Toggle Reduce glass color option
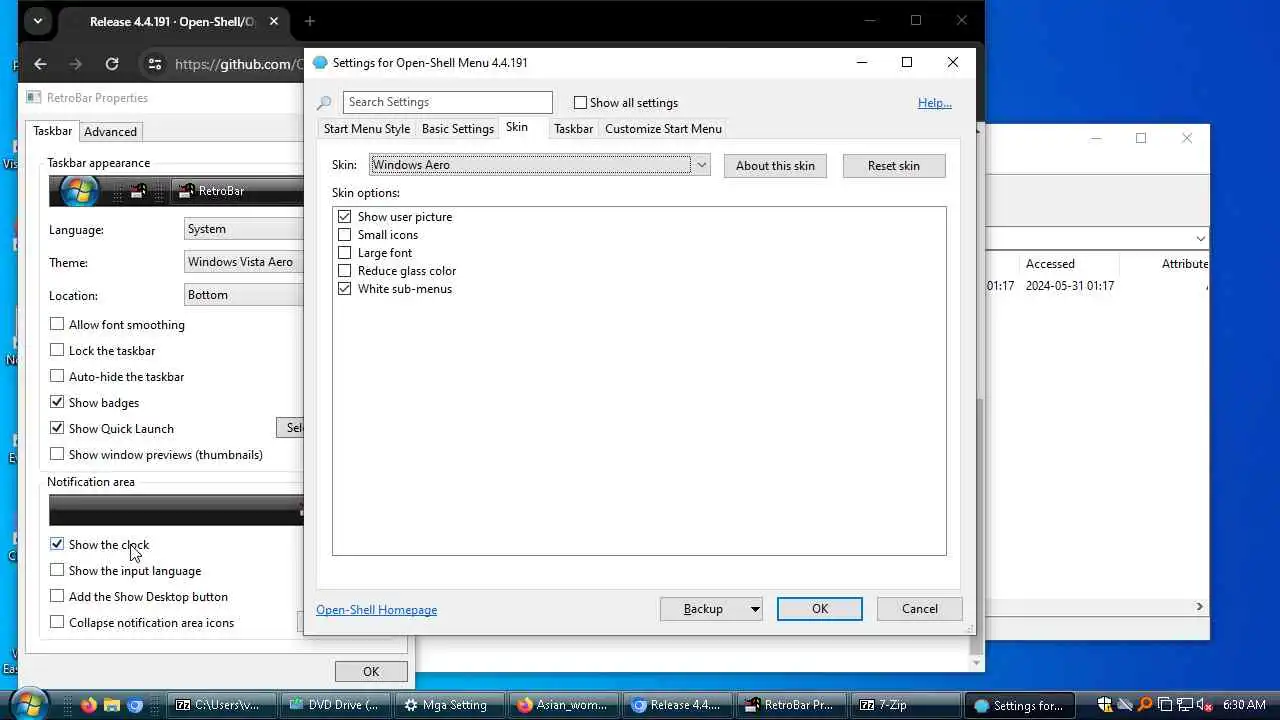Image resolution: width=1280 pixels, height=720 pixels. [x=345, y=271]
